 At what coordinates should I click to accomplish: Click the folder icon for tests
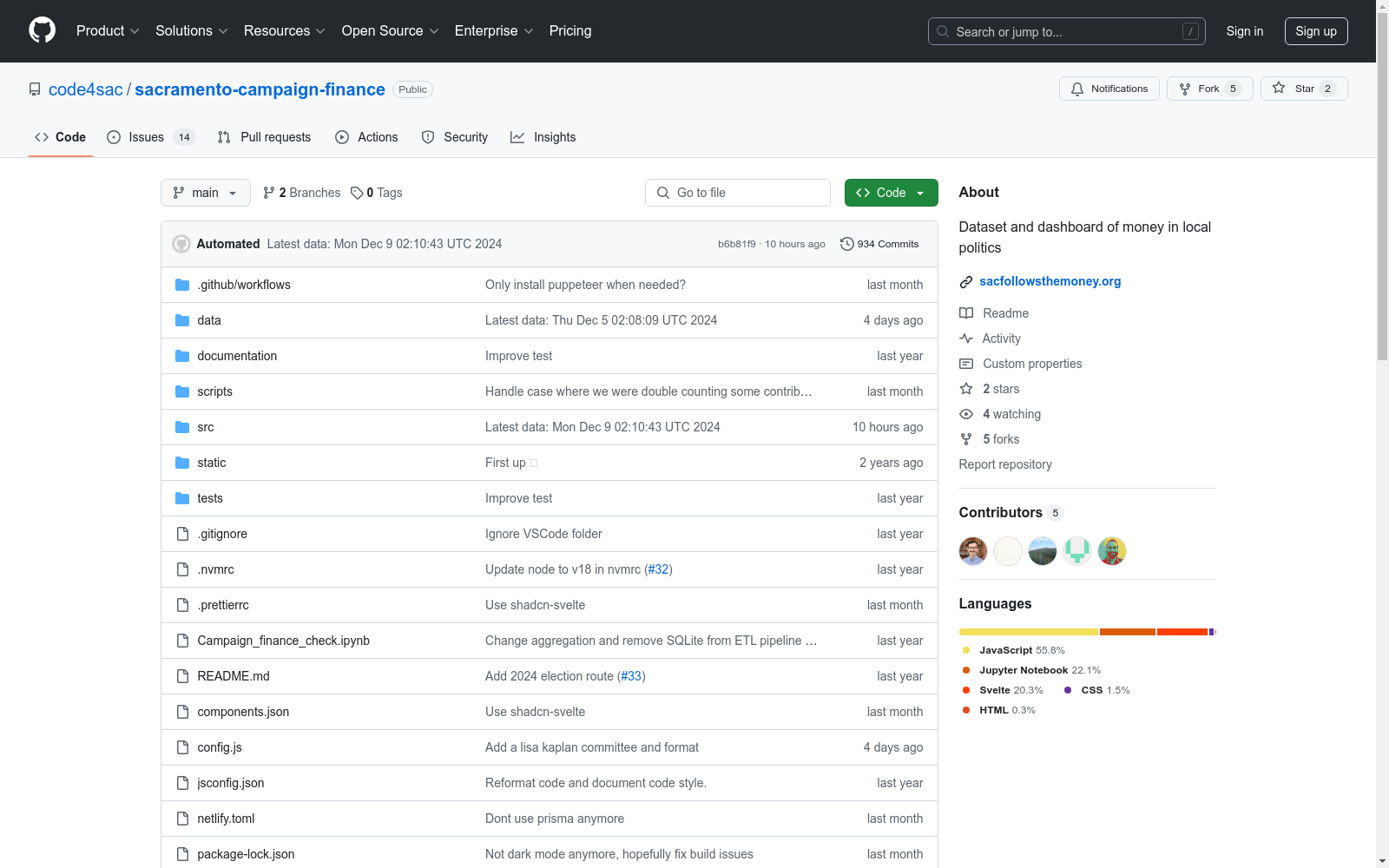tap(182, 498)
